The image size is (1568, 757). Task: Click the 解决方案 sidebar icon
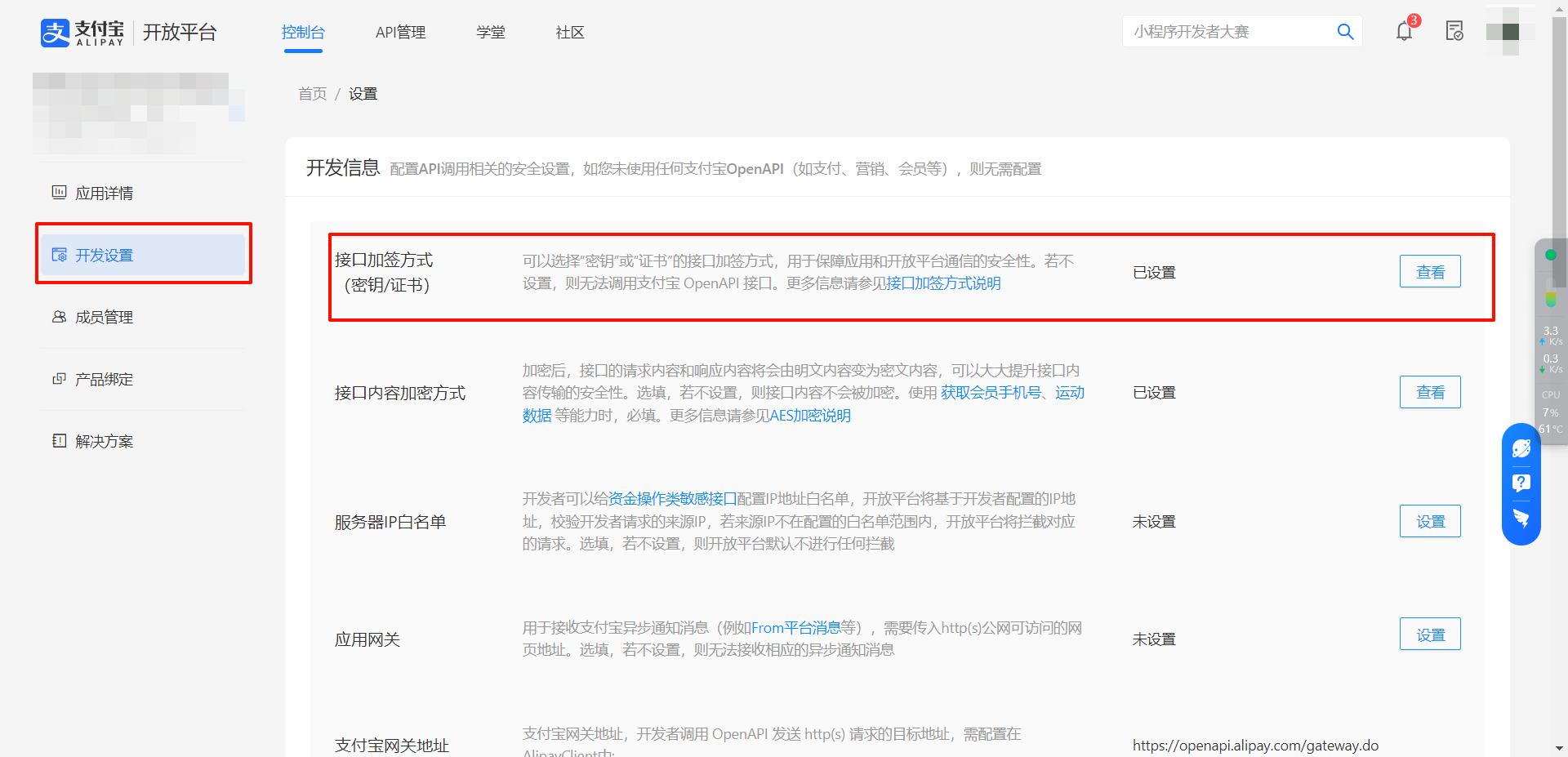(58, 441)
